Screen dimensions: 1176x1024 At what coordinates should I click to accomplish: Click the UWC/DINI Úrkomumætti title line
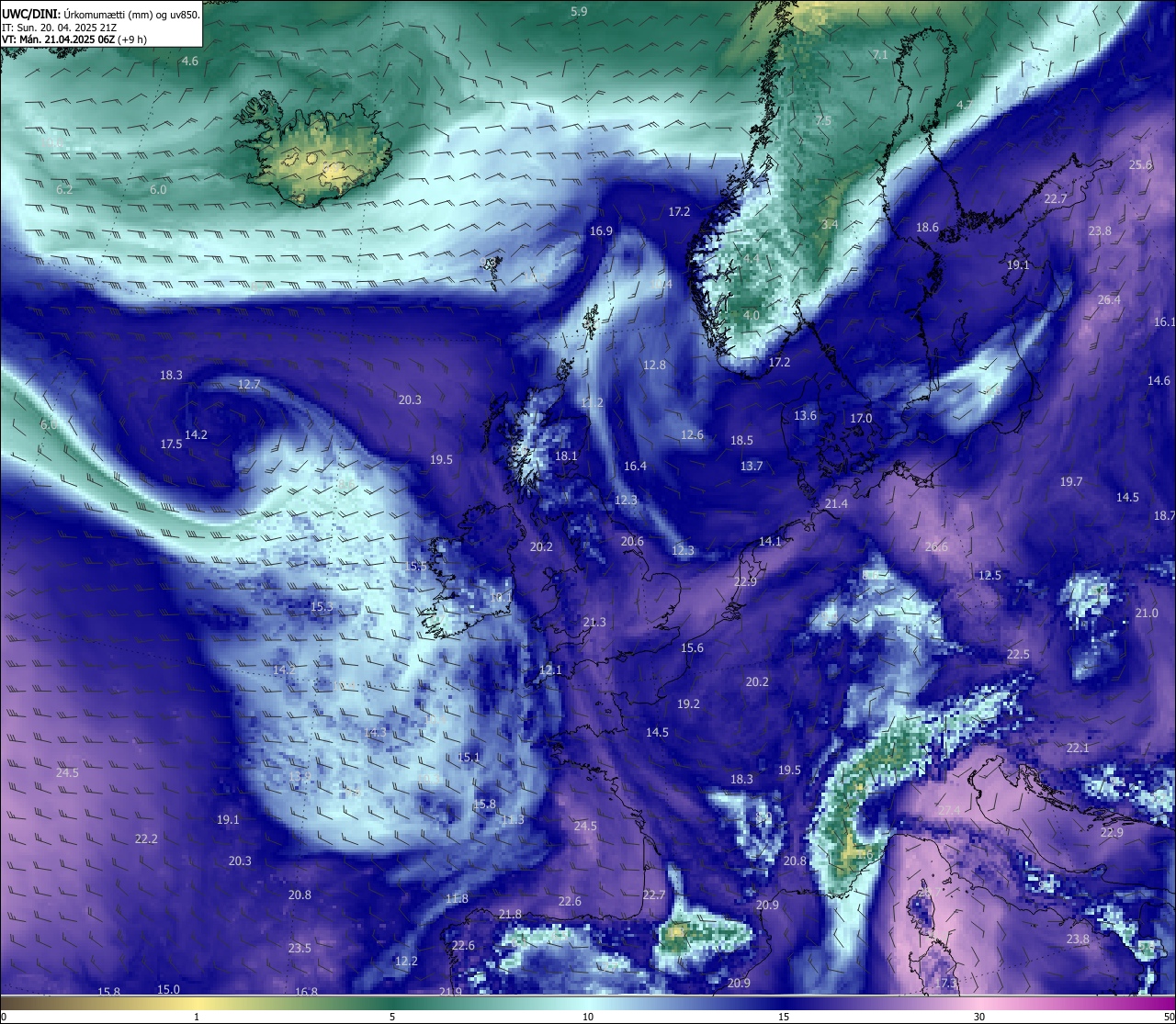(101, 14)
